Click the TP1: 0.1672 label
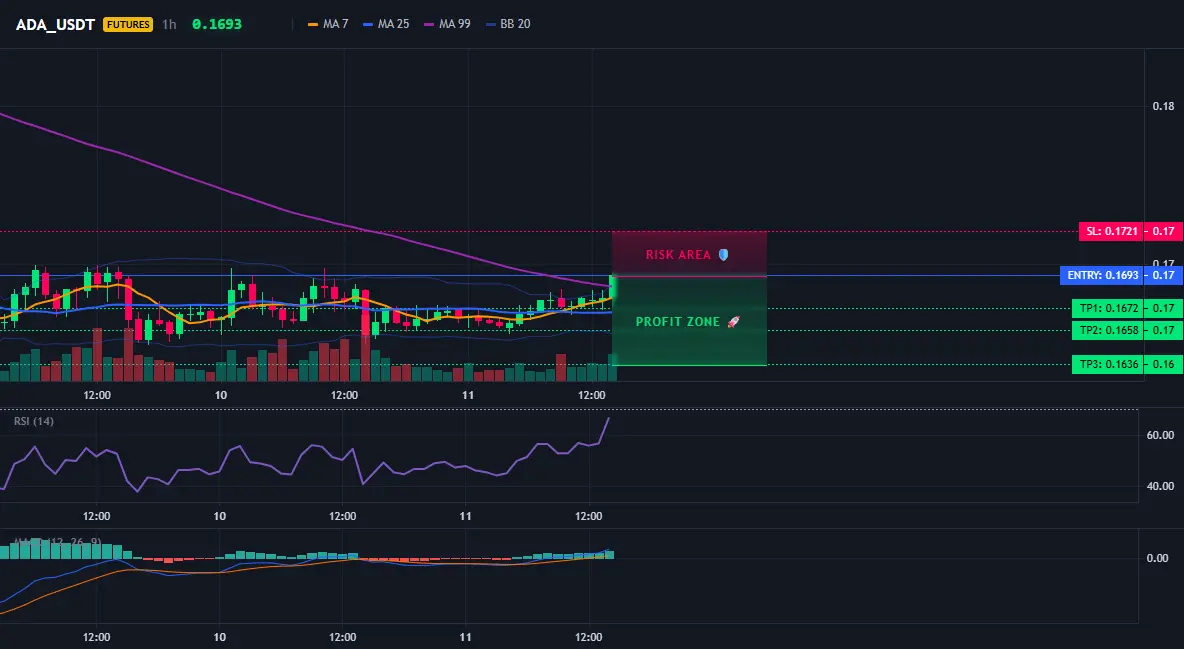The image size is (1184, 649). coord(1107,308)
